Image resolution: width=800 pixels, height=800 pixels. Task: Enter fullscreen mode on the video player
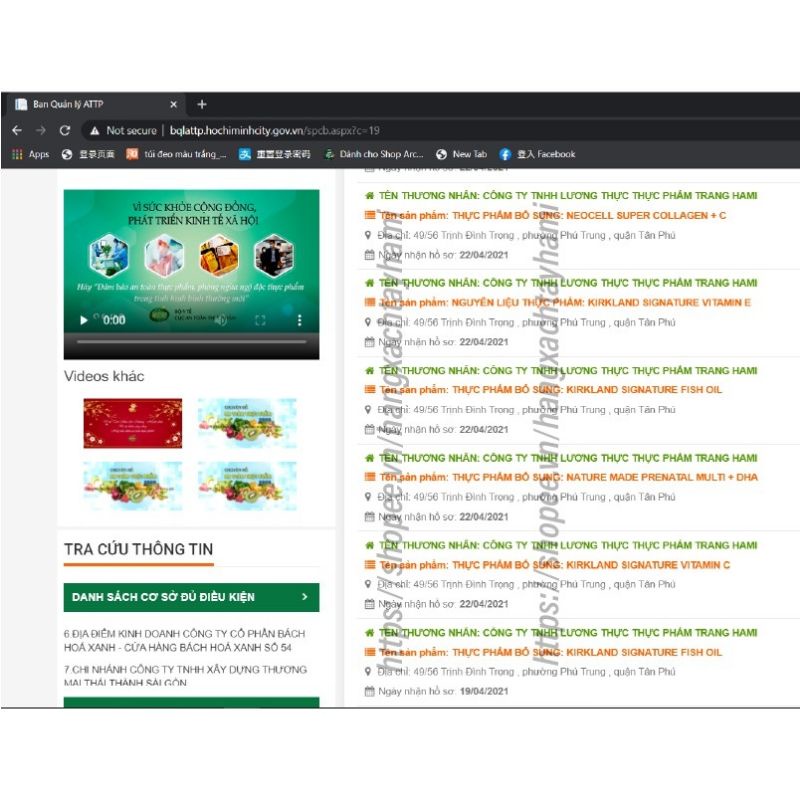click(x=260, y=320)
